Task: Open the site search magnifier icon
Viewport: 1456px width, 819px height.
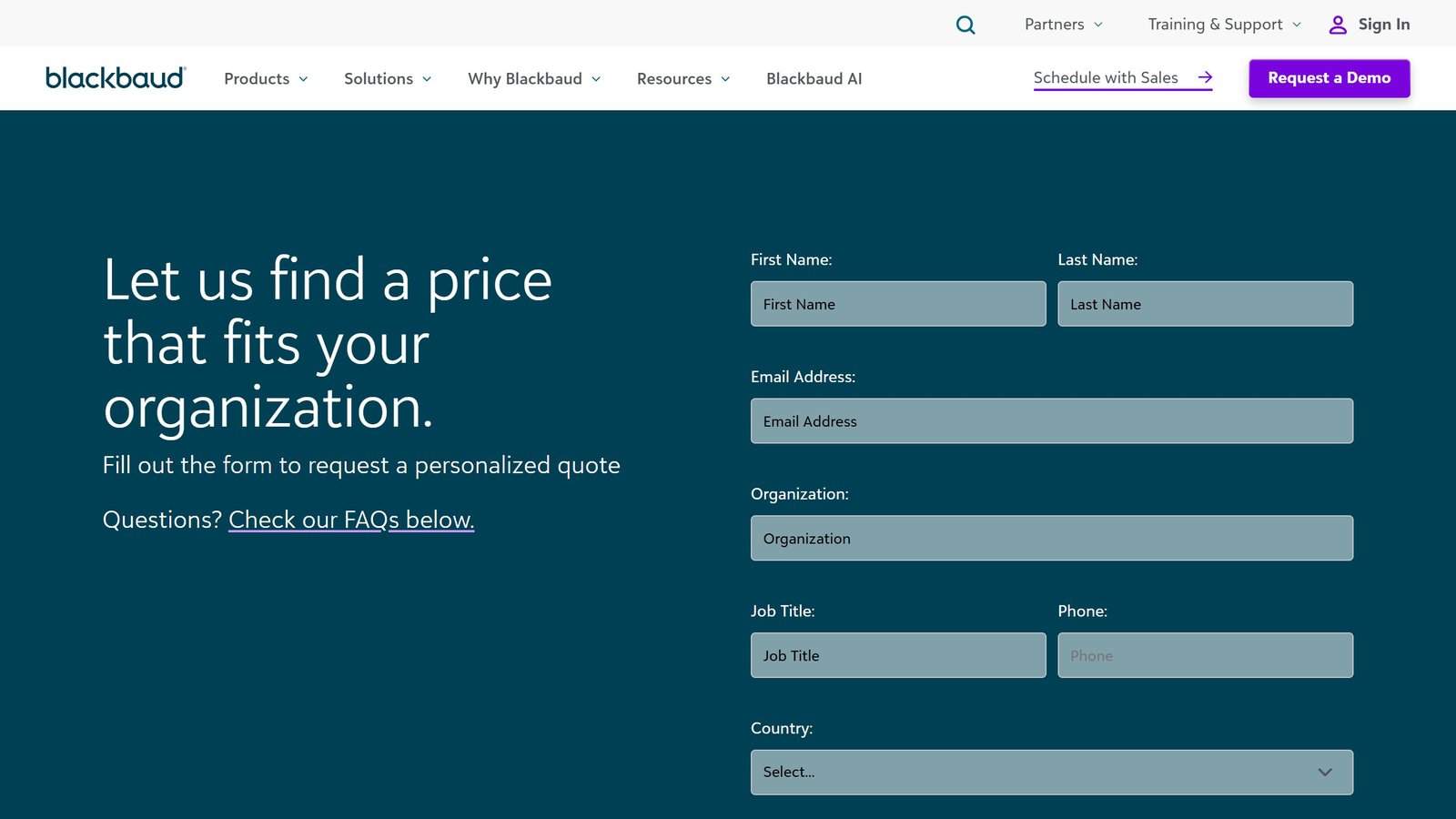Action: 966,25
